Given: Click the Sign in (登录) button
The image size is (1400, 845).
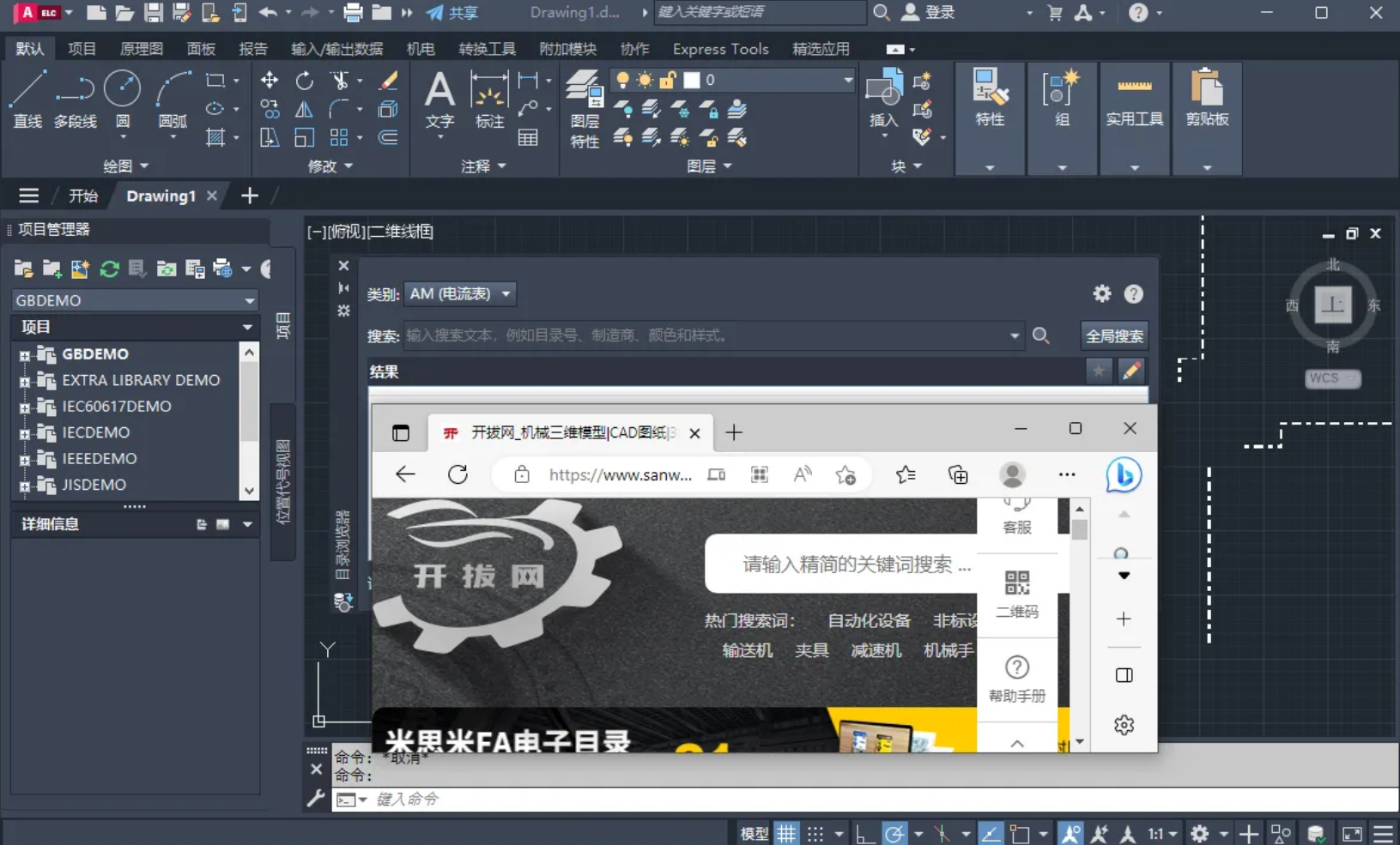Looking at the screenshot, I should click(928, 13).
